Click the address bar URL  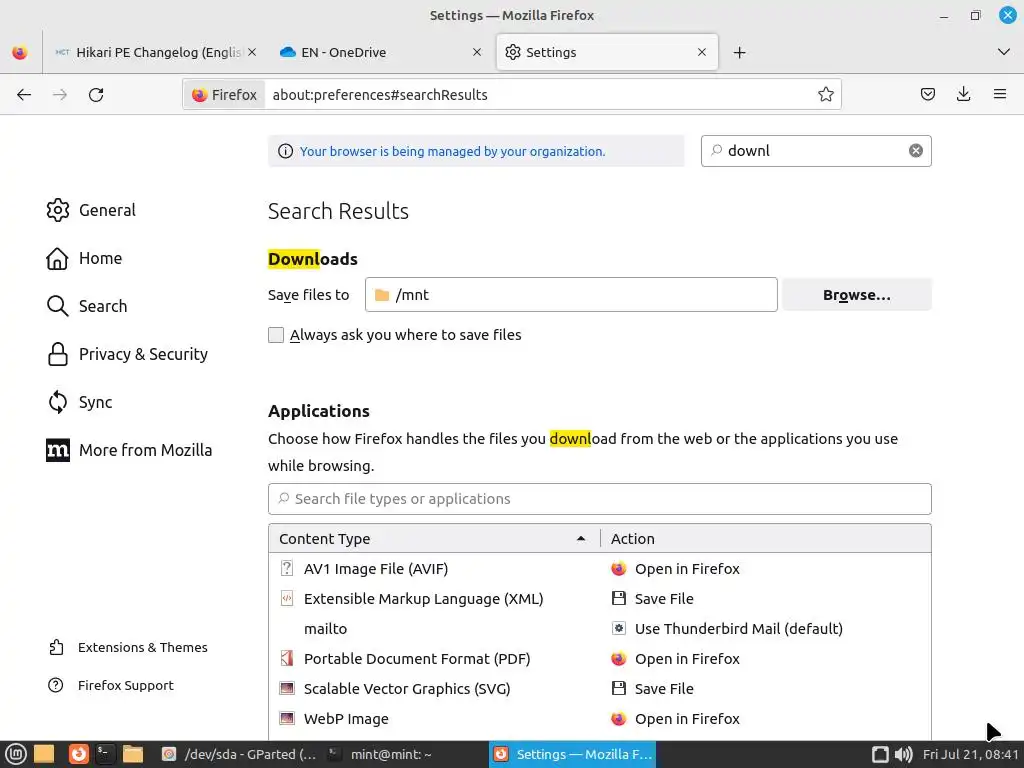[380, 95]
